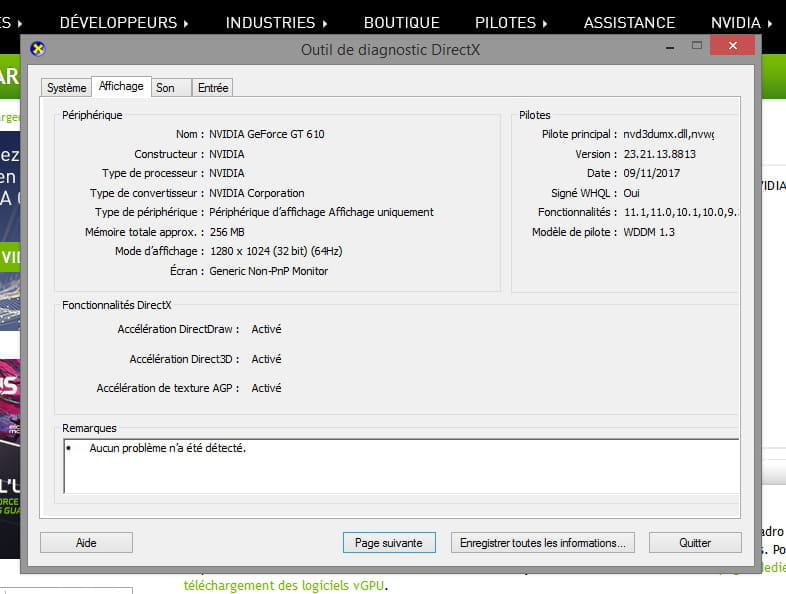Image resolution: width=786 pixels, height=594 pixels.
Task: Open téléchargement des logiciels vGPU link
Action: [x=285, y=585]
